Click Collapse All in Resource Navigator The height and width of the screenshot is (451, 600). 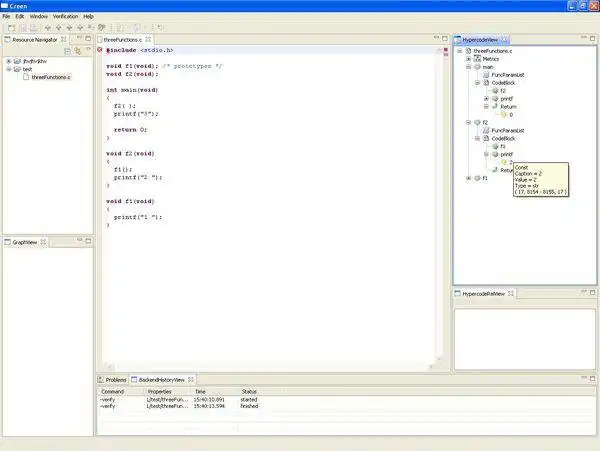click(x=67, y=51)
